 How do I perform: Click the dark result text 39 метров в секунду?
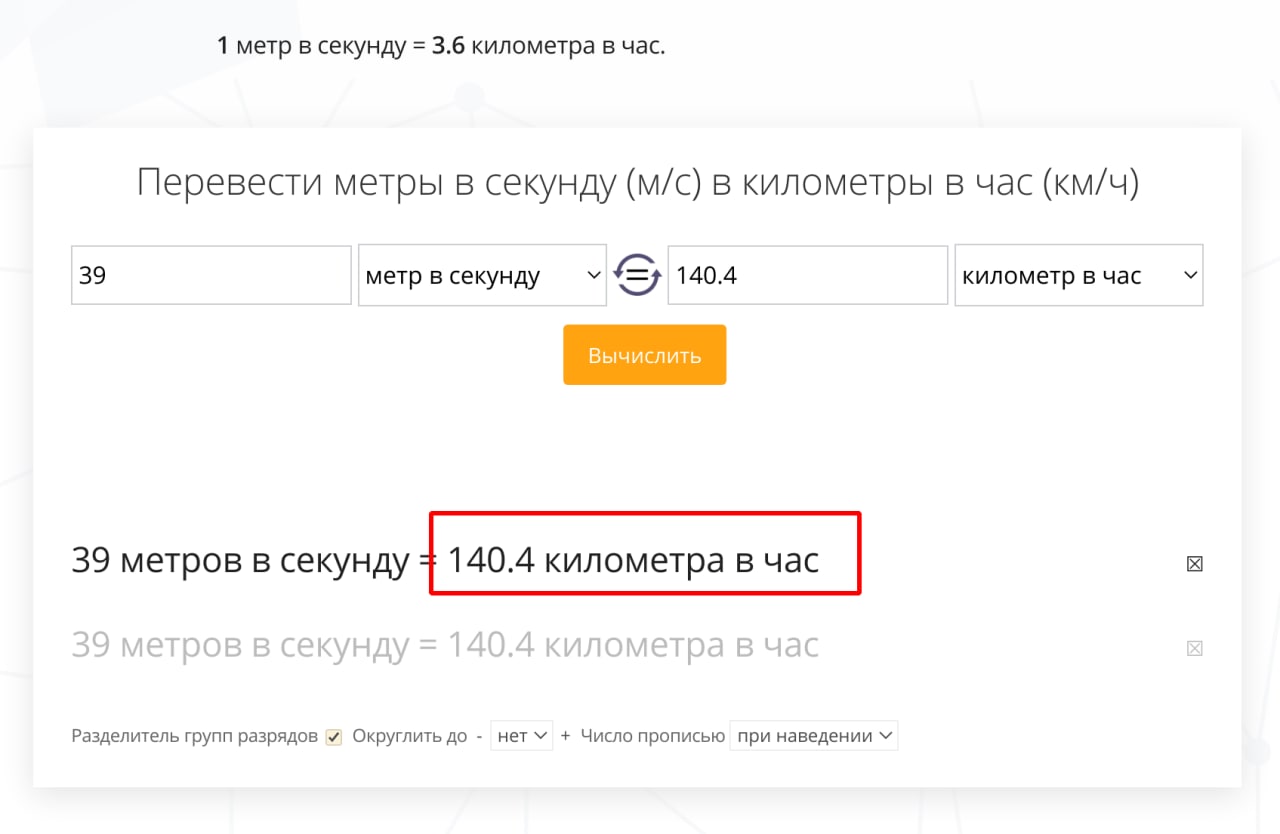pos(240,561)
